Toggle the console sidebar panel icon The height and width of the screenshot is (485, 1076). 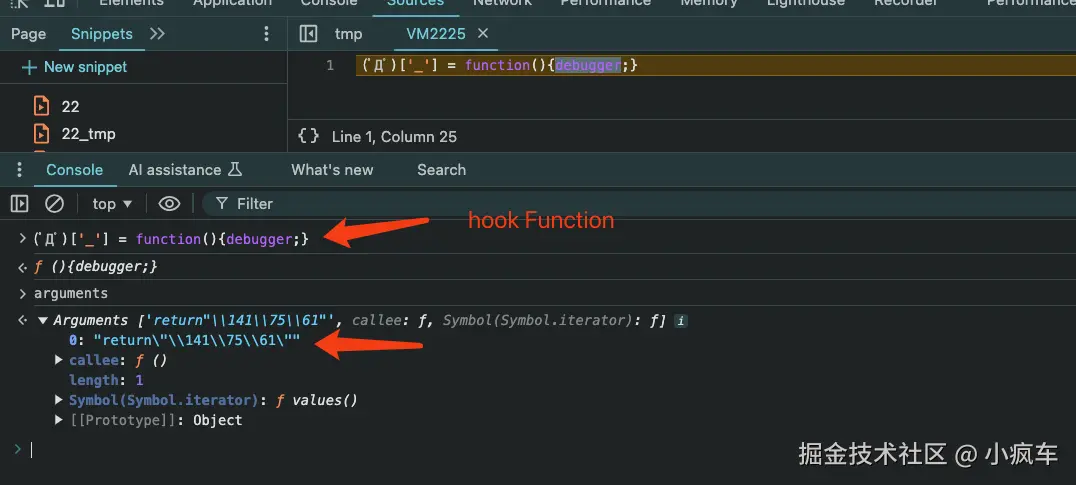click(x=19, y=203)
